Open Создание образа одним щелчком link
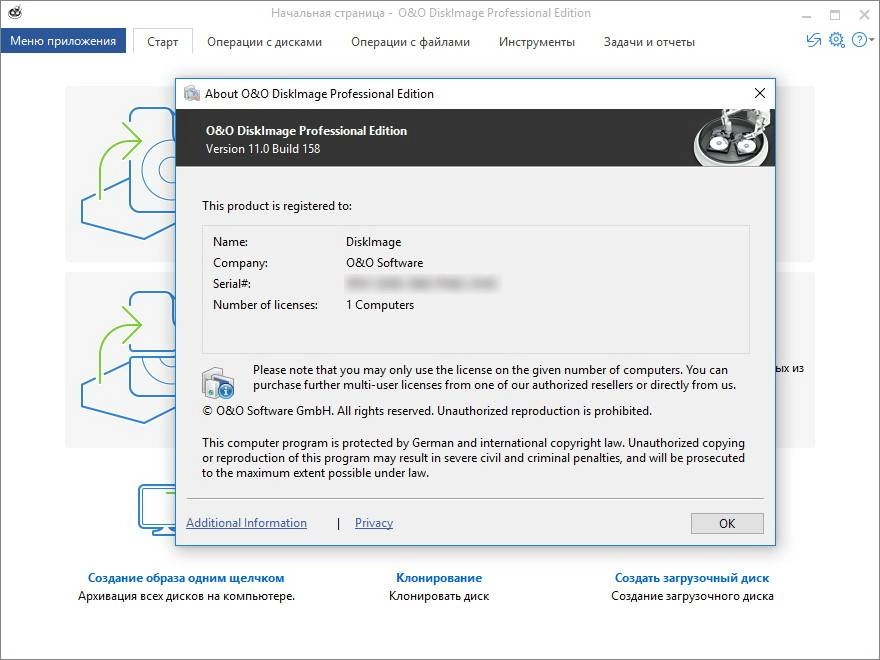 tap(186, 578)
